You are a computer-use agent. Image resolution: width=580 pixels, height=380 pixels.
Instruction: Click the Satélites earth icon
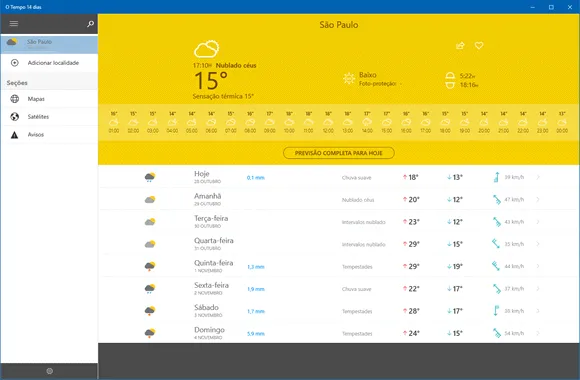click(14, 117)
